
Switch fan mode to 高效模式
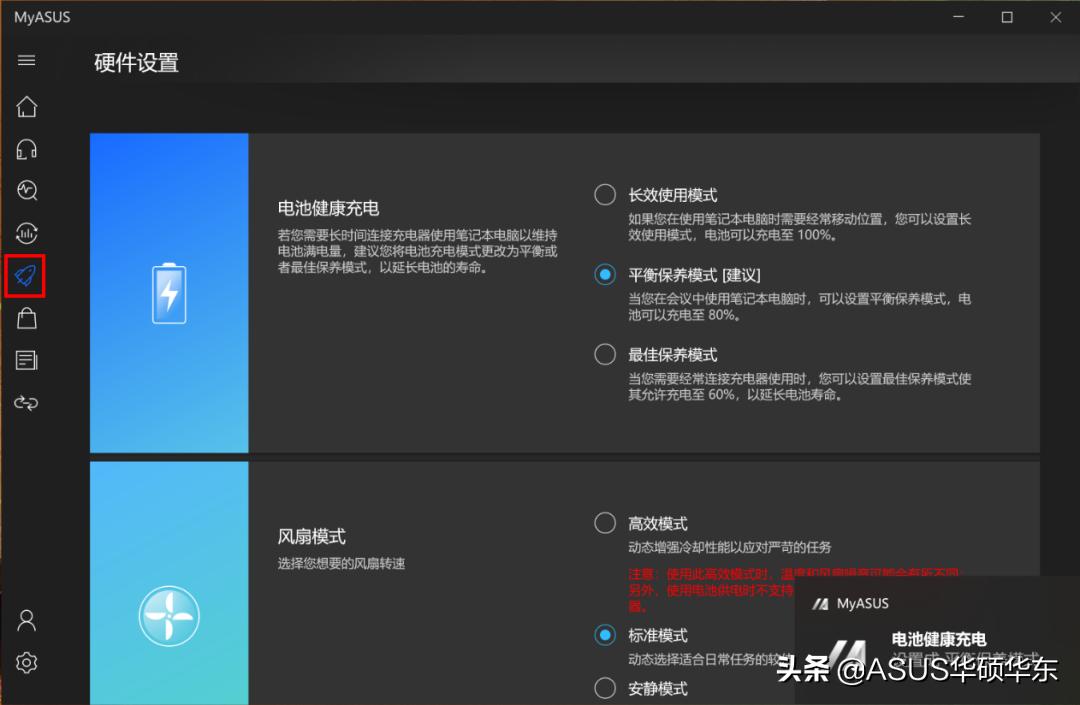click(x=605, y=522)
